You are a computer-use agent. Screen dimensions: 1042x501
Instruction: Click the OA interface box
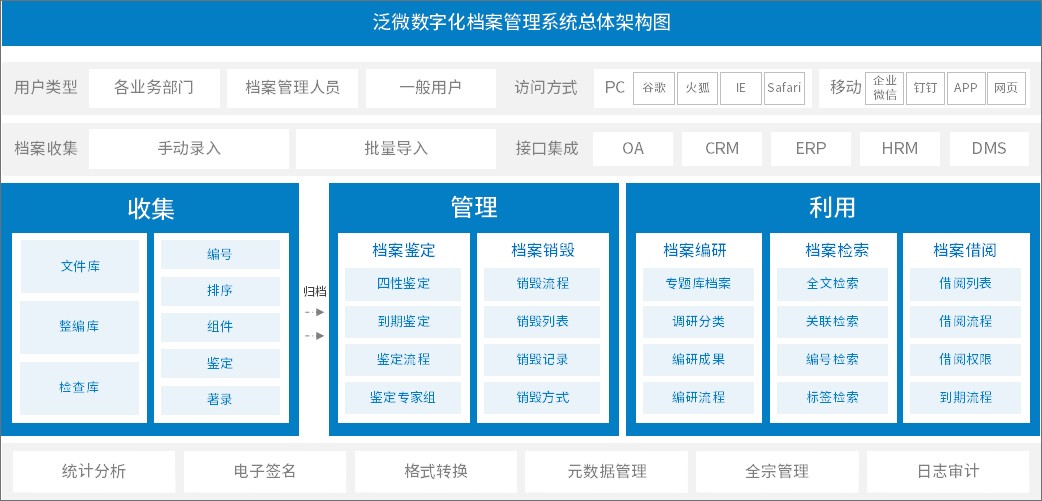[633, 149]
